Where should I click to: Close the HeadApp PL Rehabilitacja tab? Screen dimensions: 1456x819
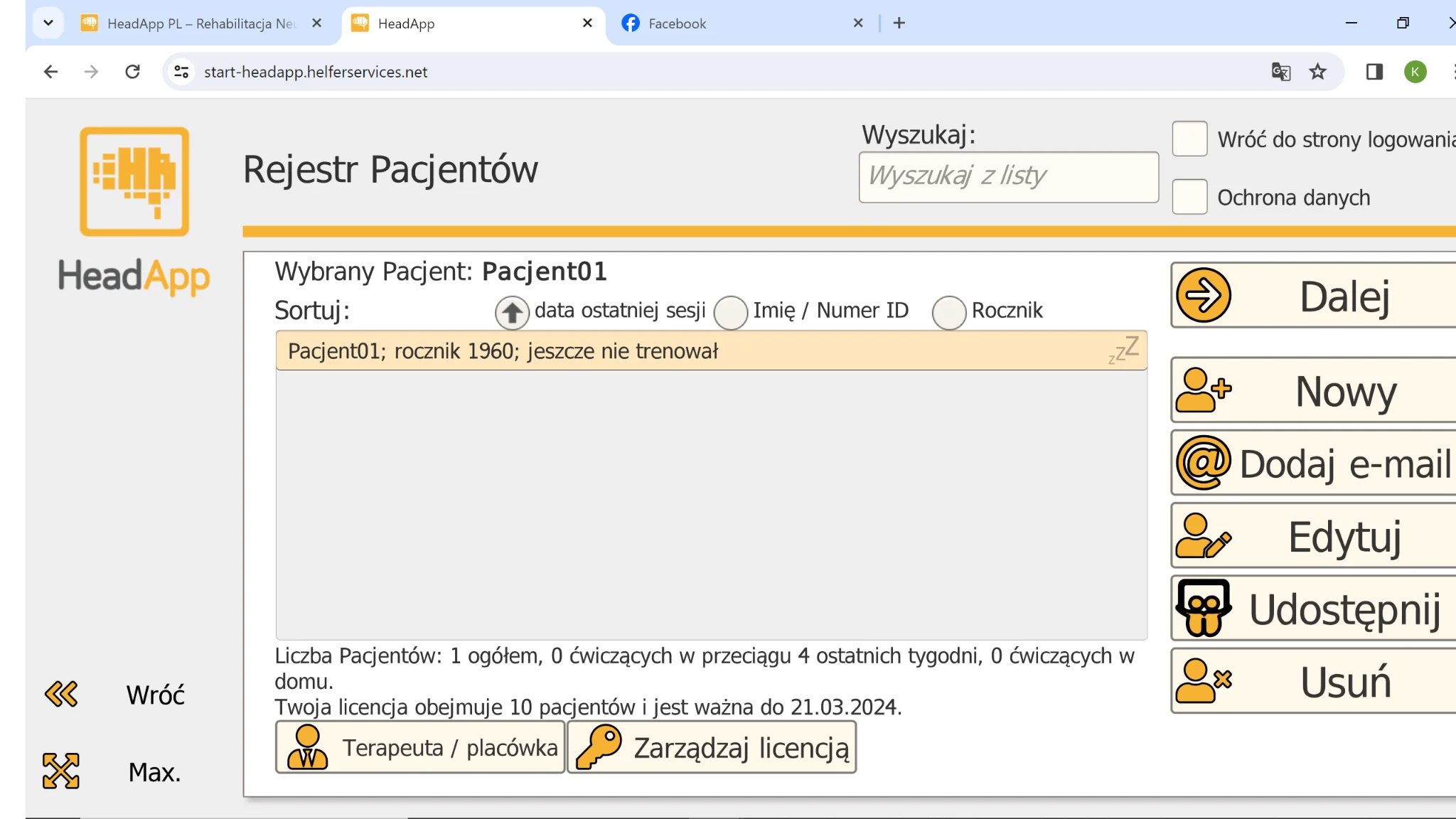pos(317,23)
